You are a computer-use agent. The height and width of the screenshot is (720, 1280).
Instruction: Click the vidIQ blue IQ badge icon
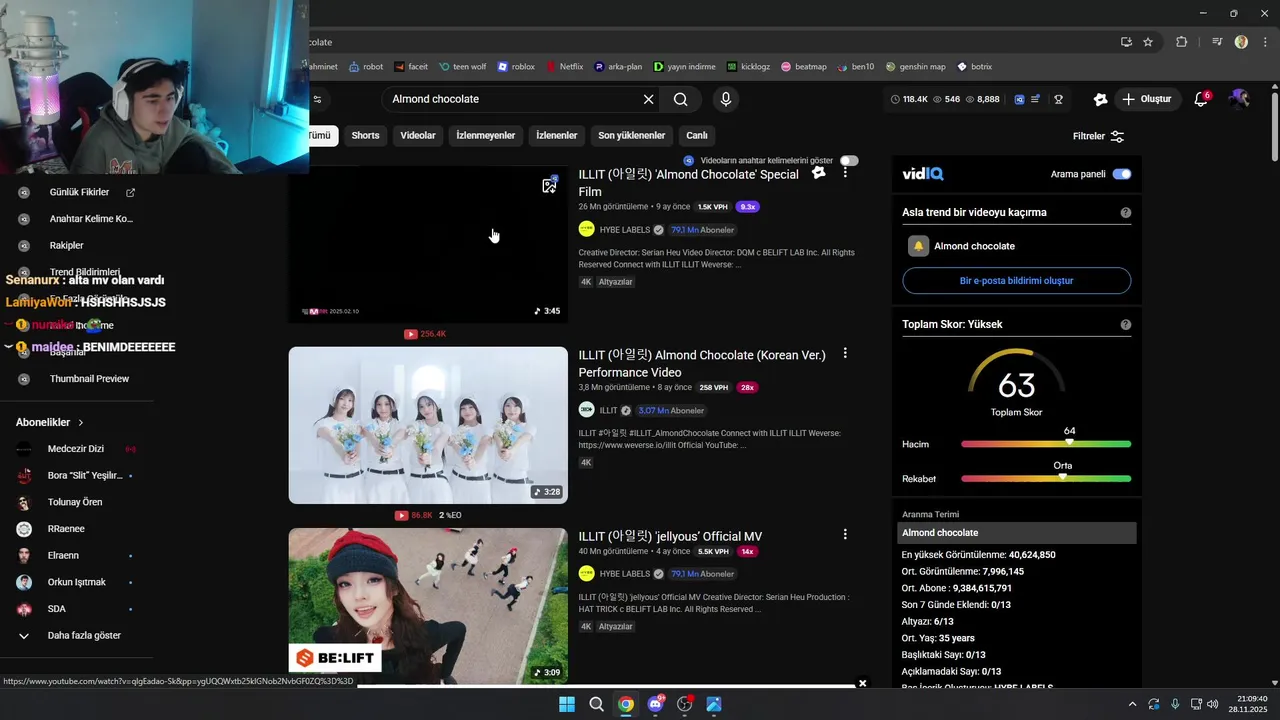tap(1019, 99)
